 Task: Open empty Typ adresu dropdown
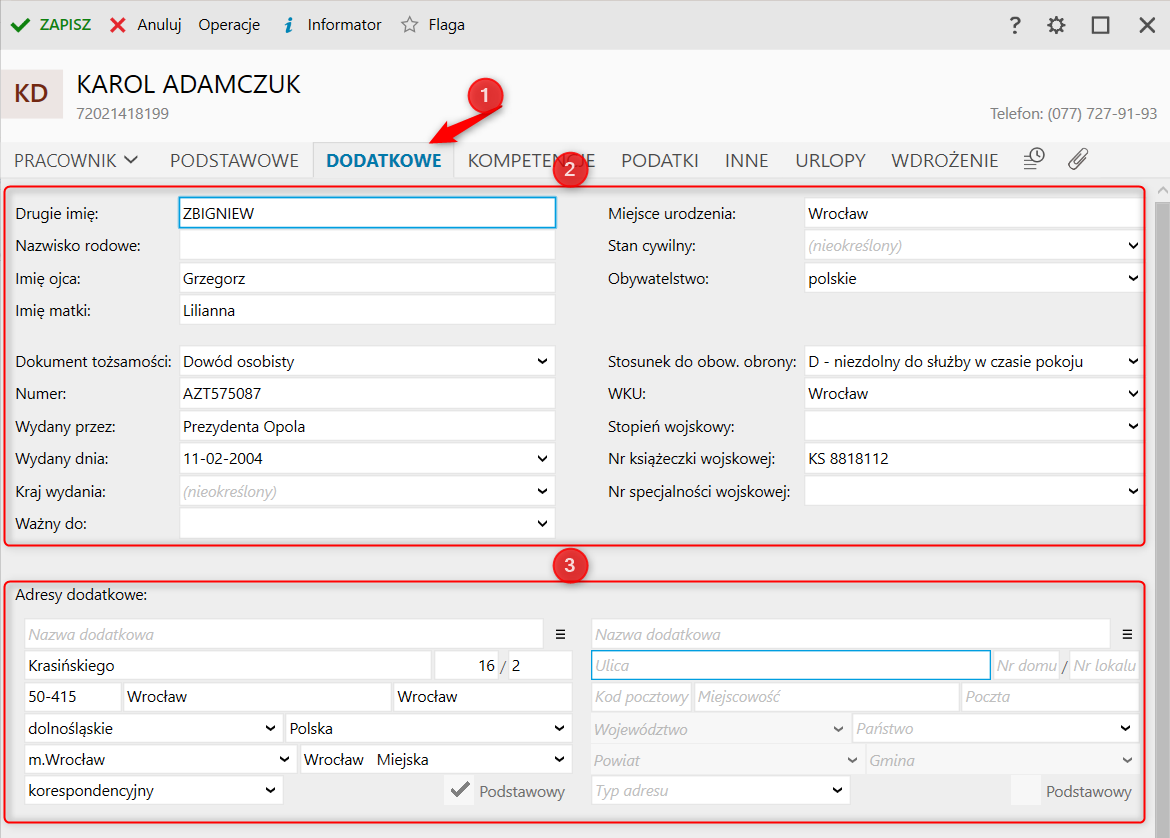837,790
